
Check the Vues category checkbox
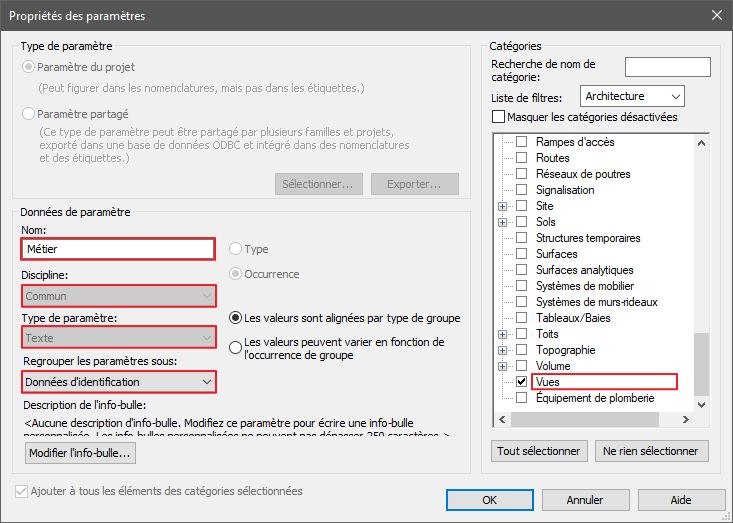(521, 382)
